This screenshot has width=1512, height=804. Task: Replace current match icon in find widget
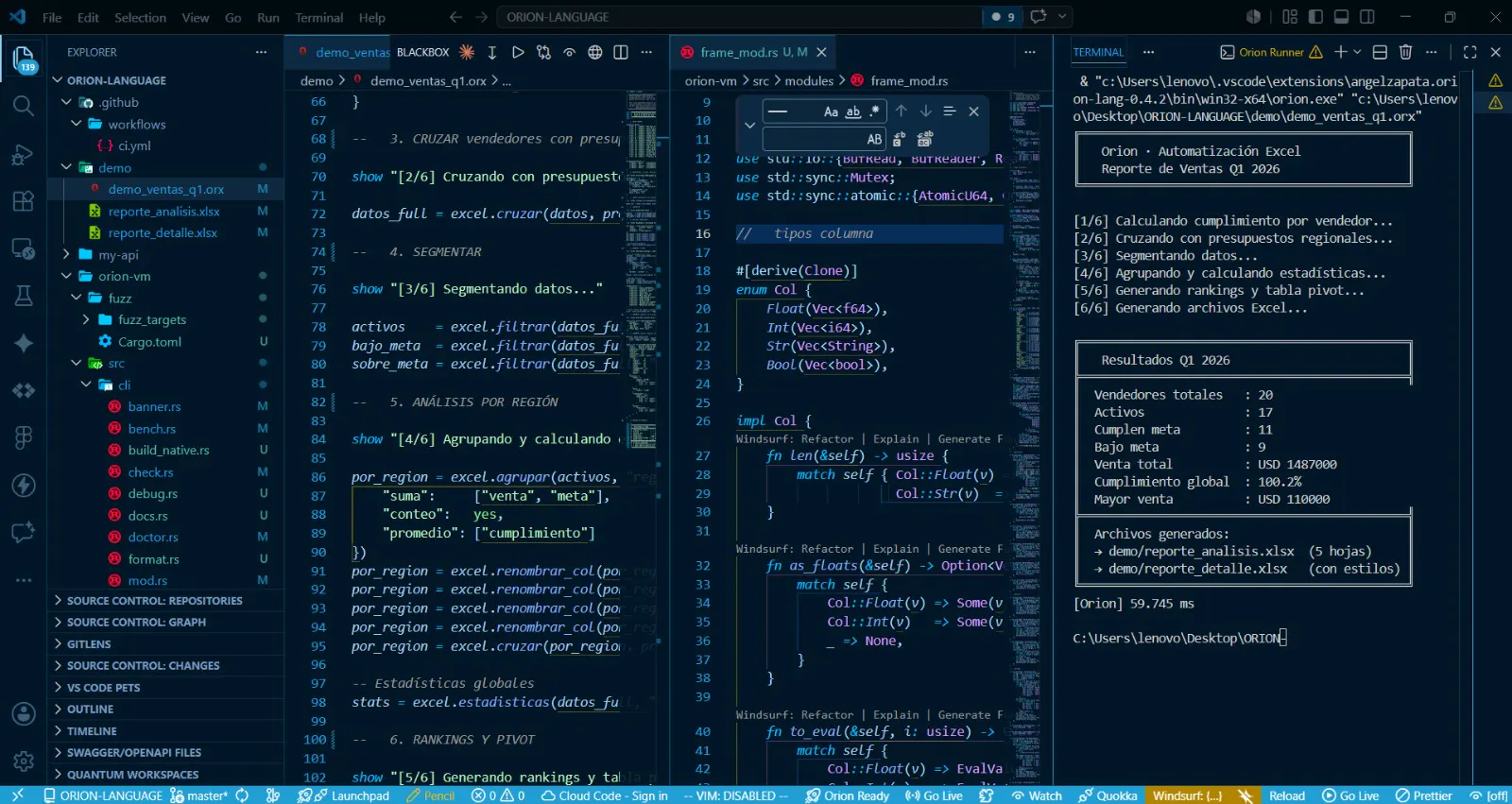899,139
